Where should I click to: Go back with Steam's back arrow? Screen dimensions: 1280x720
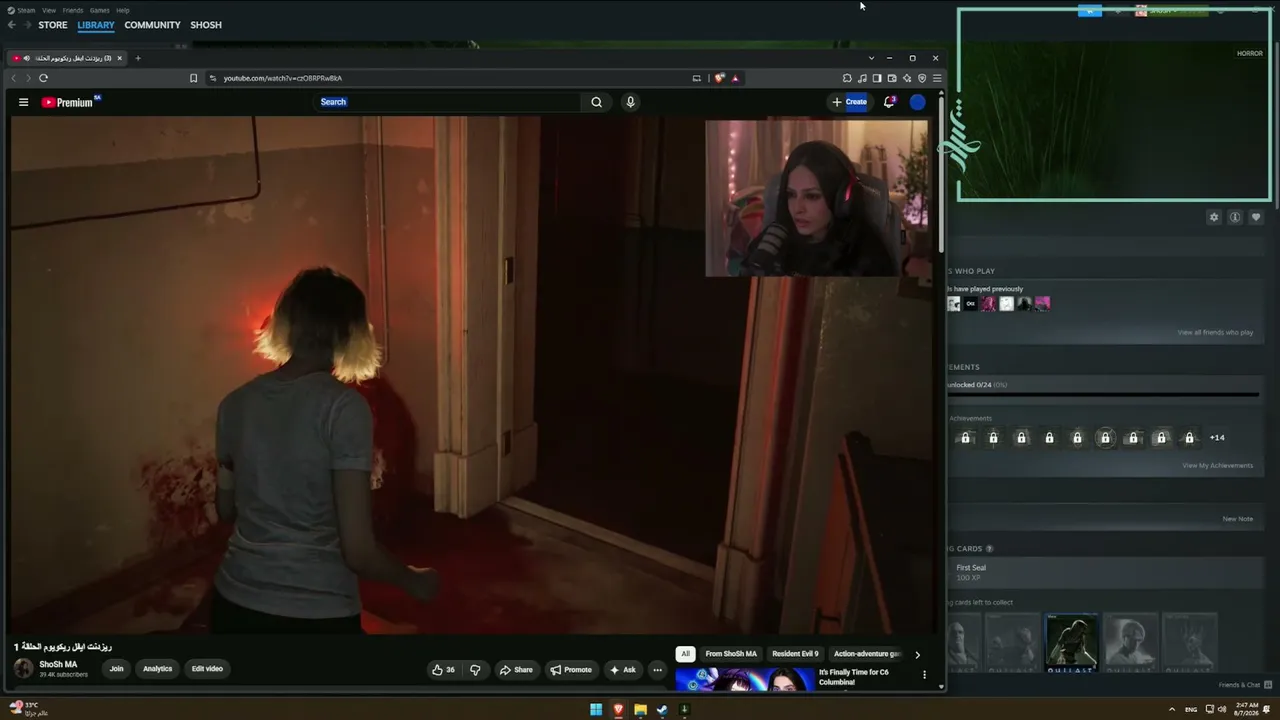point(12,25)
